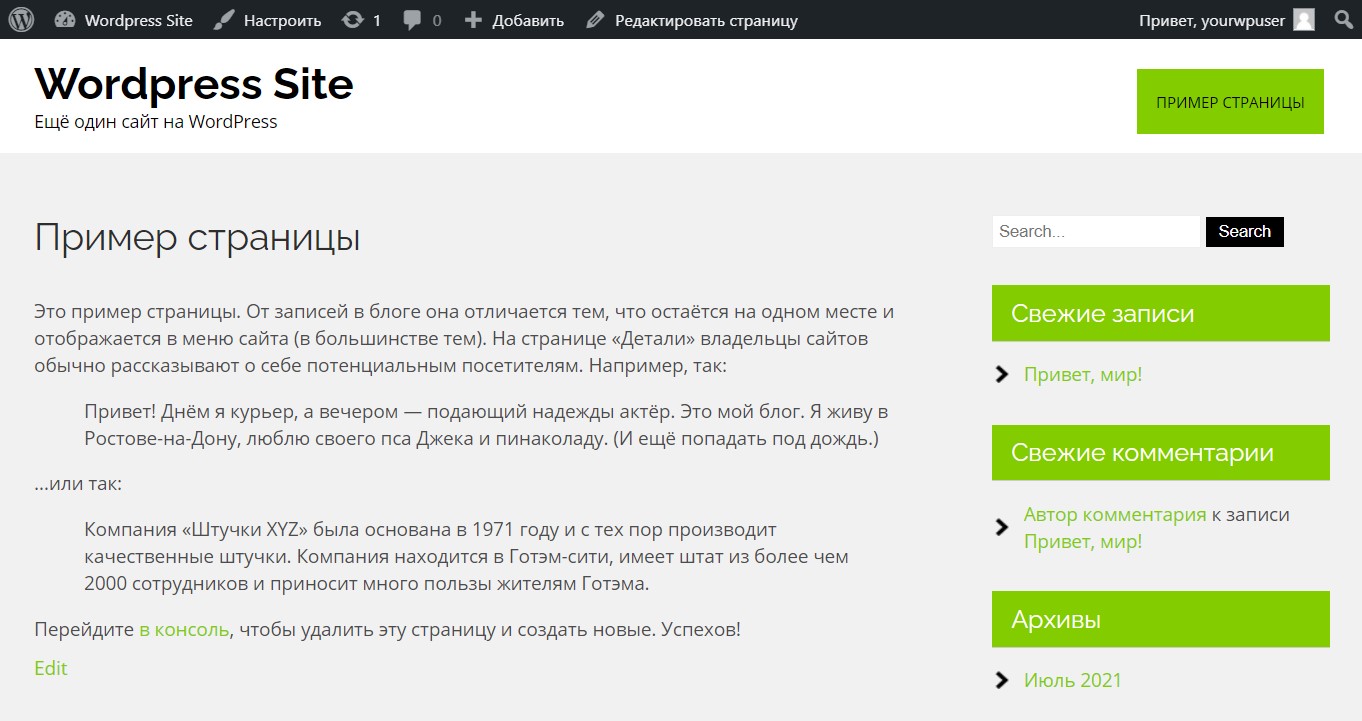This screenshot has height=721, width=1362.
Task: Click the arrow beside the recent comment
Action: point(1001,527)
